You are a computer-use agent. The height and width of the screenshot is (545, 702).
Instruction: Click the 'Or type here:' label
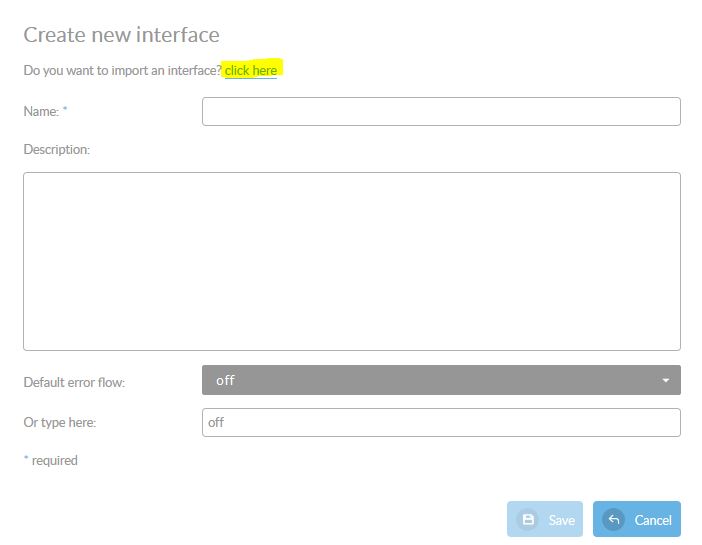click(59, 423)
